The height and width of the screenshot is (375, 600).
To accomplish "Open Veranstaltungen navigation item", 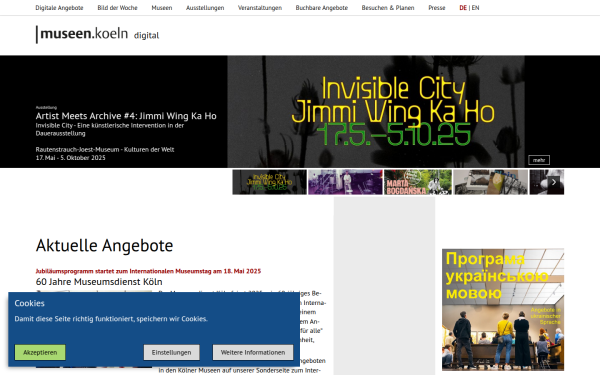I will 260,8.
